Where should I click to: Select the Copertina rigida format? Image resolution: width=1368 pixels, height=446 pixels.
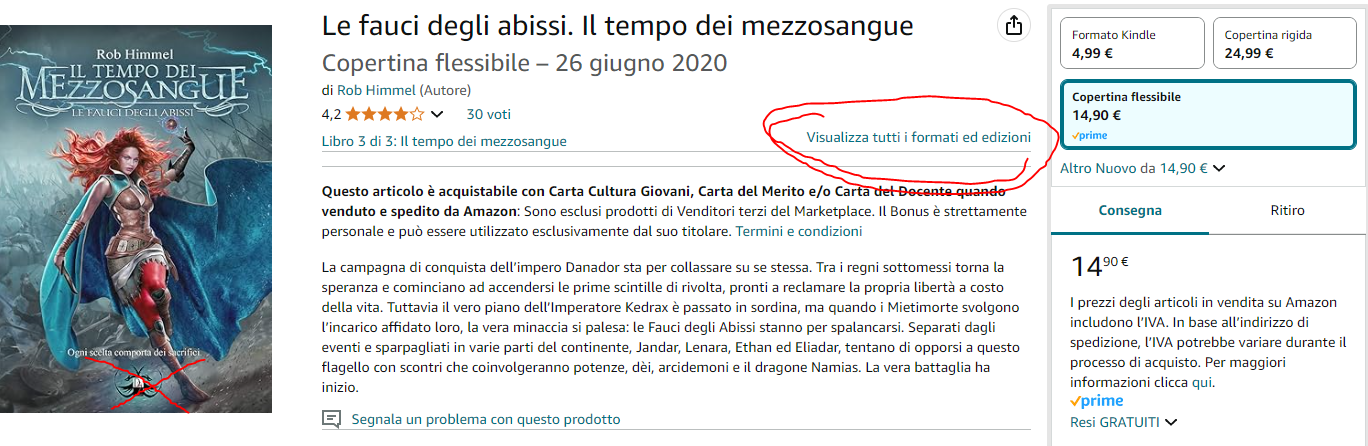pos(1283,44)
